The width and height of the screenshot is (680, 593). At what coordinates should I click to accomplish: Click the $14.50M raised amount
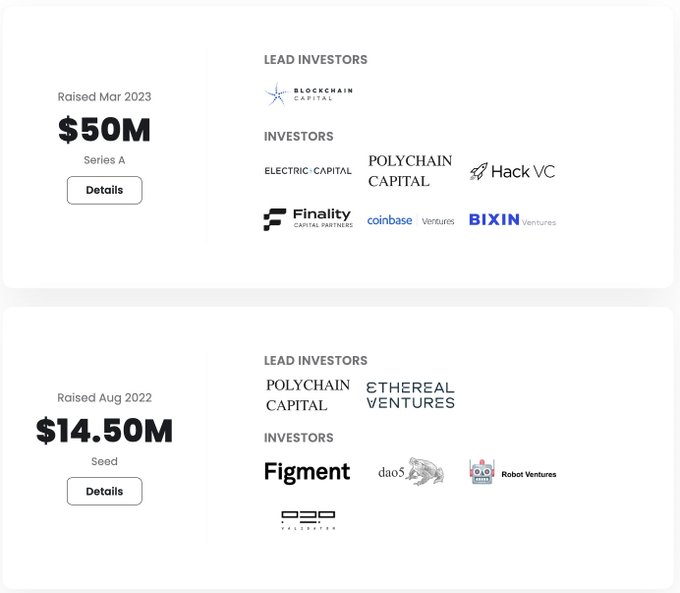(x=105, y=430)
